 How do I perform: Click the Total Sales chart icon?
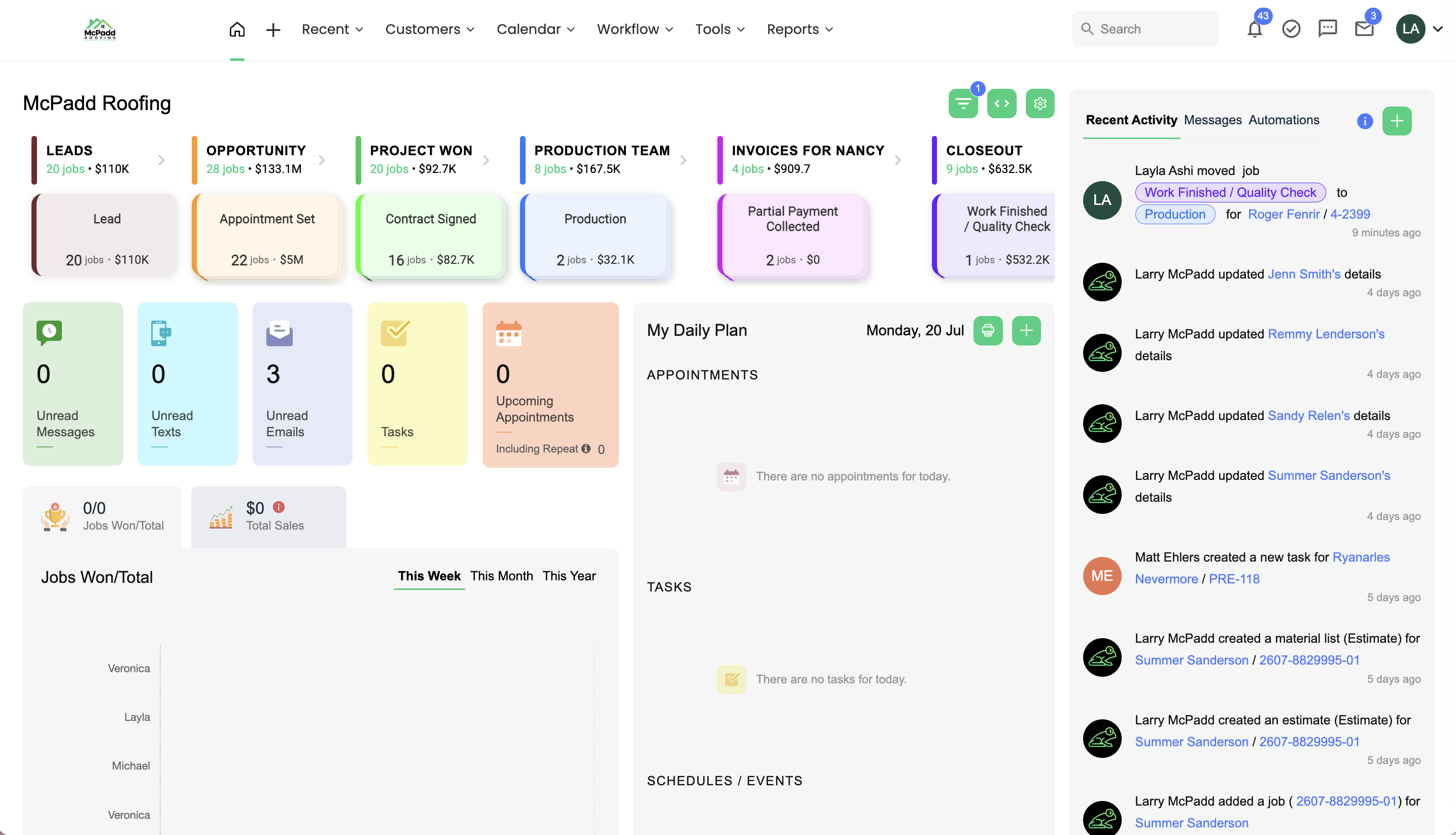click(x=221, y=517)
